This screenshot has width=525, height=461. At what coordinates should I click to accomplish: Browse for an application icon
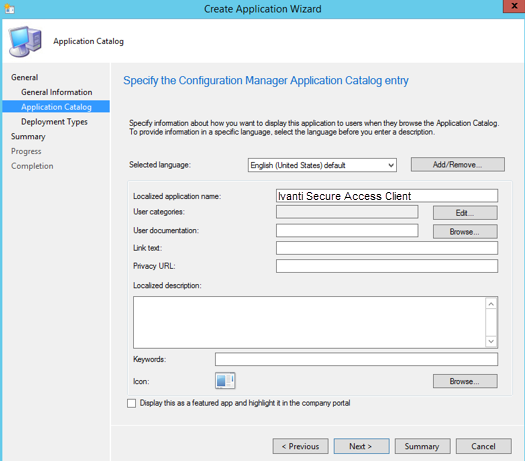pos(465,381)
